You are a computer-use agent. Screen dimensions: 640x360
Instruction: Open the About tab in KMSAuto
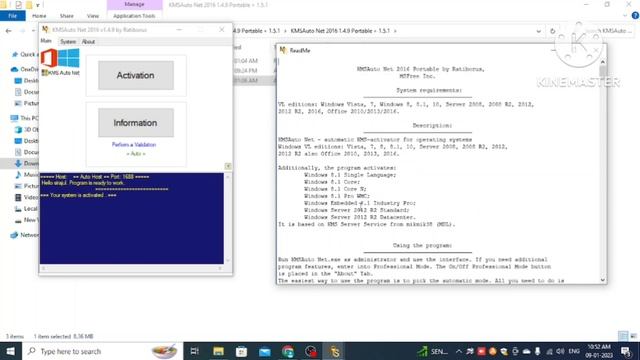pyautogui.click(x=88, y=42)
